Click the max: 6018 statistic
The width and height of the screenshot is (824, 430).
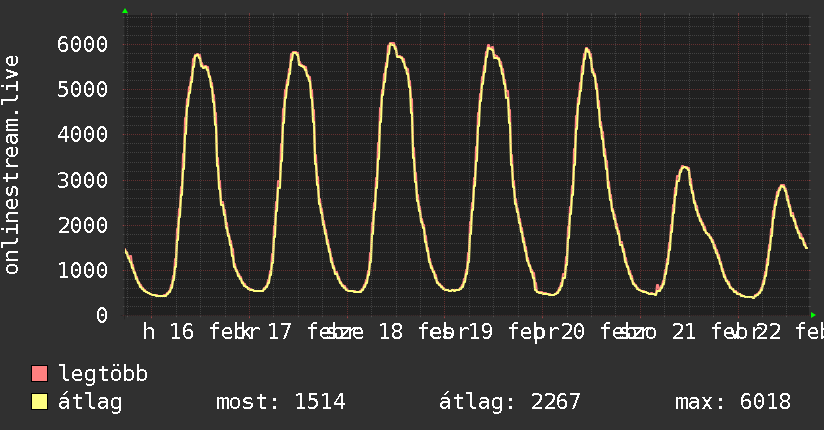[x=733, y=402]
